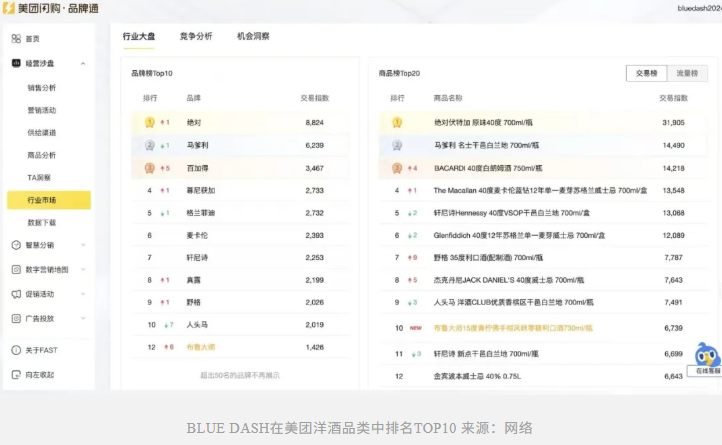Click 向左收起 collapse sidebar text
The height and width of the screenshot is (445, 722).
click(x=40, y=375)
